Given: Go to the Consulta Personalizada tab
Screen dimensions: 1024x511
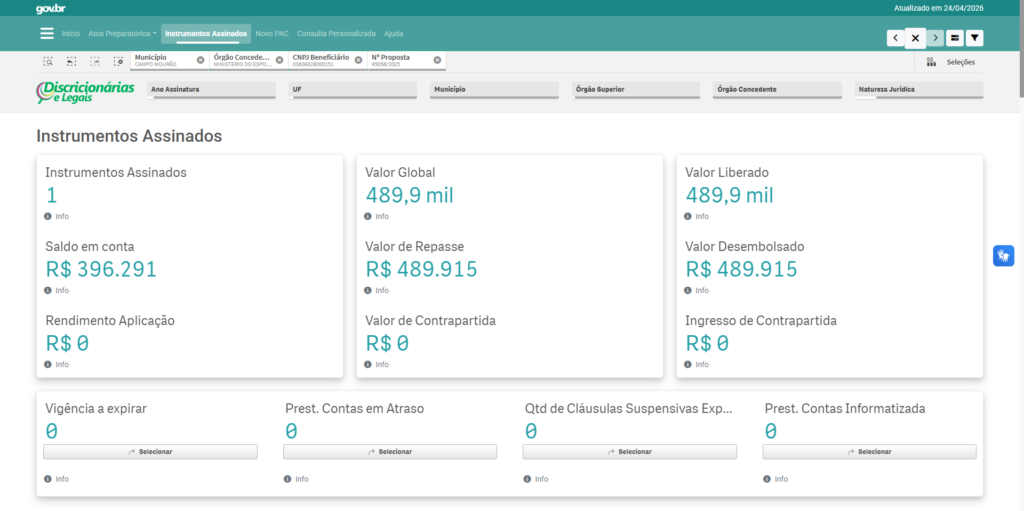Looking at the screenshot, I should (336, 33).
